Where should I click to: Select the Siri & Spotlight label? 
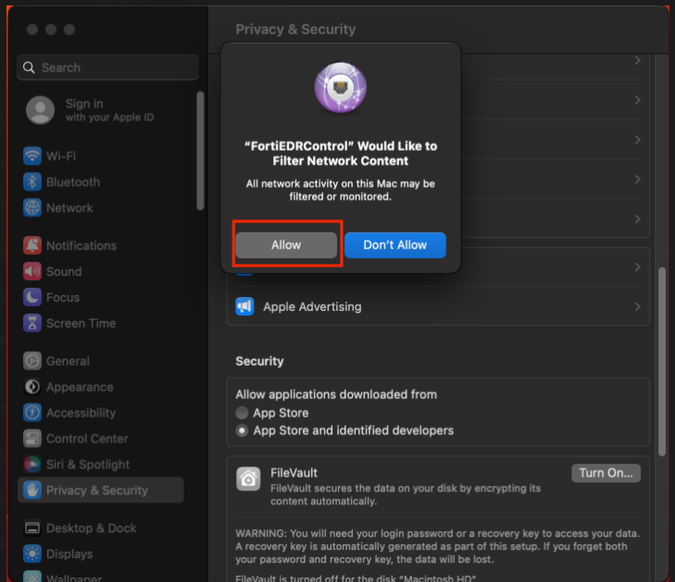pos(88,464)
